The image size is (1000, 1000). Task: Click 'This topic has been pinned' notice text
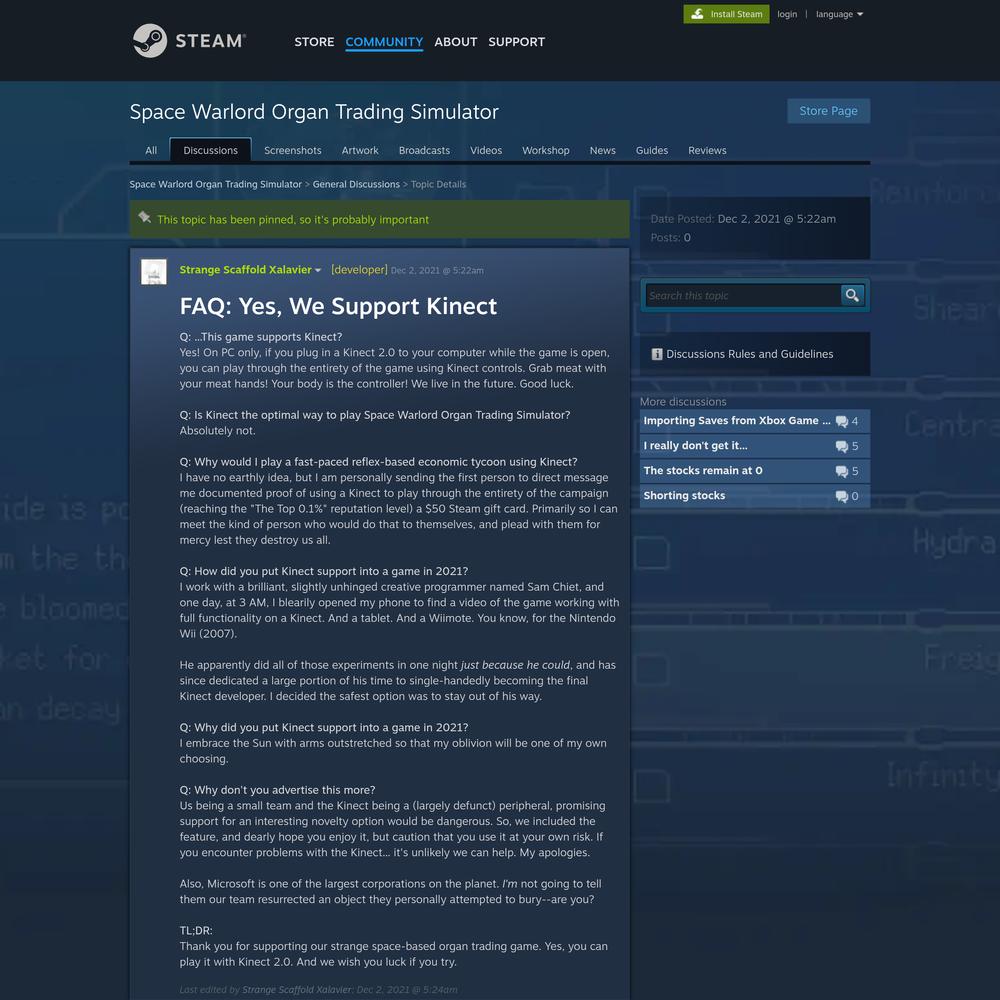pyautogui.click(x=293, y=219)
